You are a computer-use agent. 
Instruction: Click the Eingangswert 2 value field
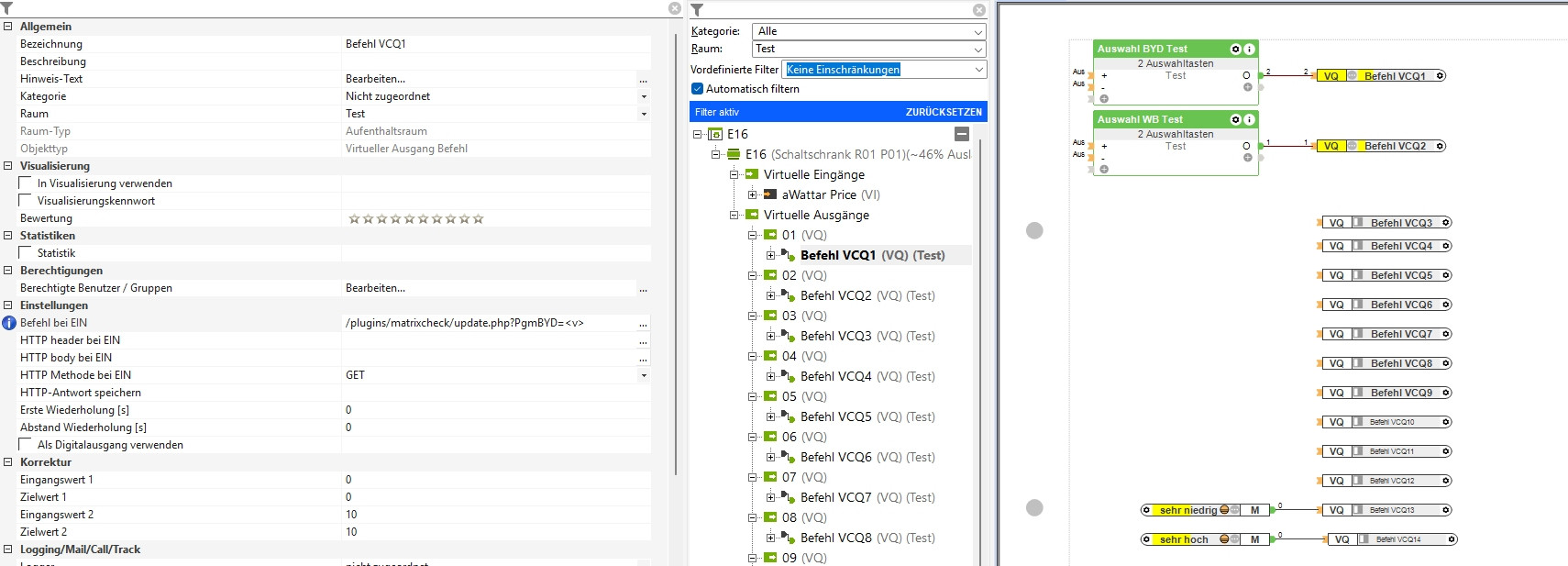tap(496, 515)
